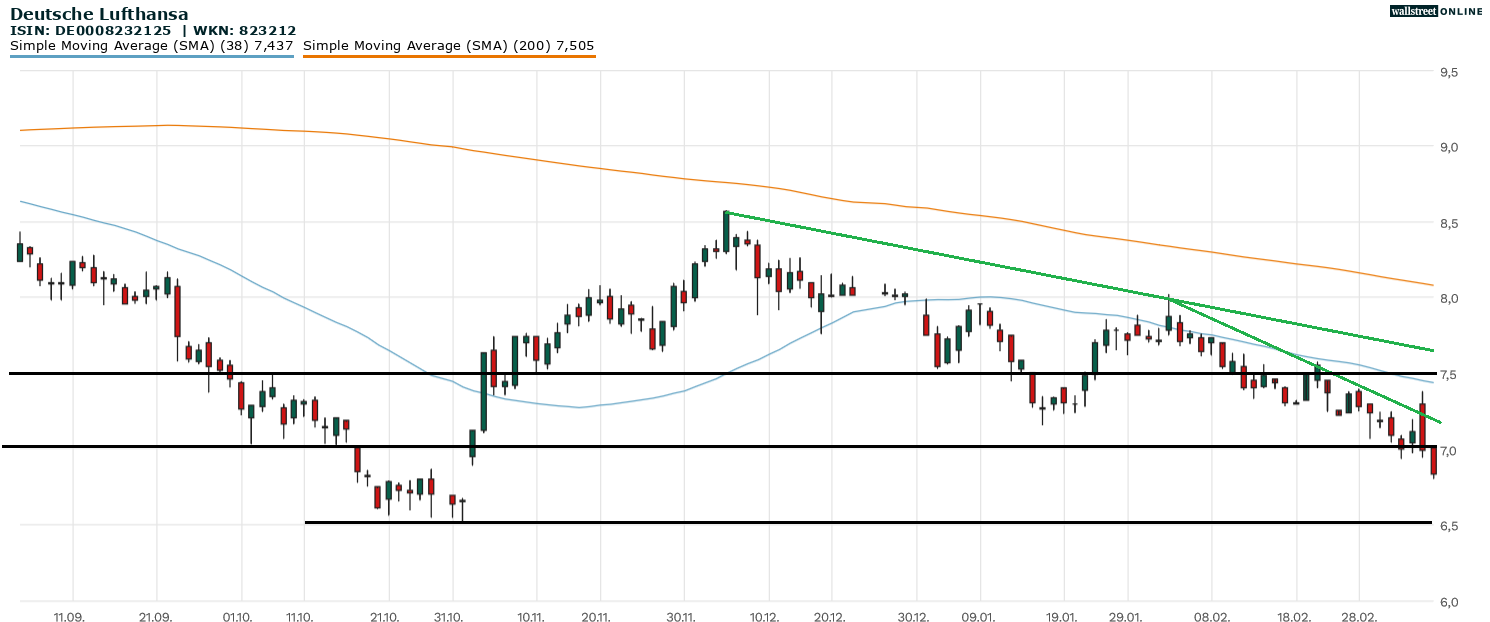Click the WKN: 823212 text
This screenshot has height=622, width=1490.
pyautogui.click(x=243, y=31)
